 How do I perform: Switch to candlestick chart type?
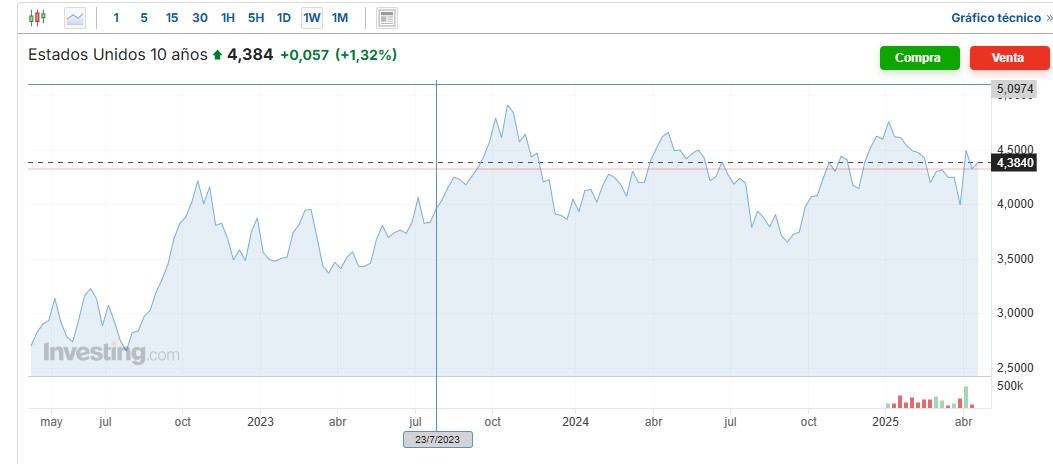click(38, 18)
